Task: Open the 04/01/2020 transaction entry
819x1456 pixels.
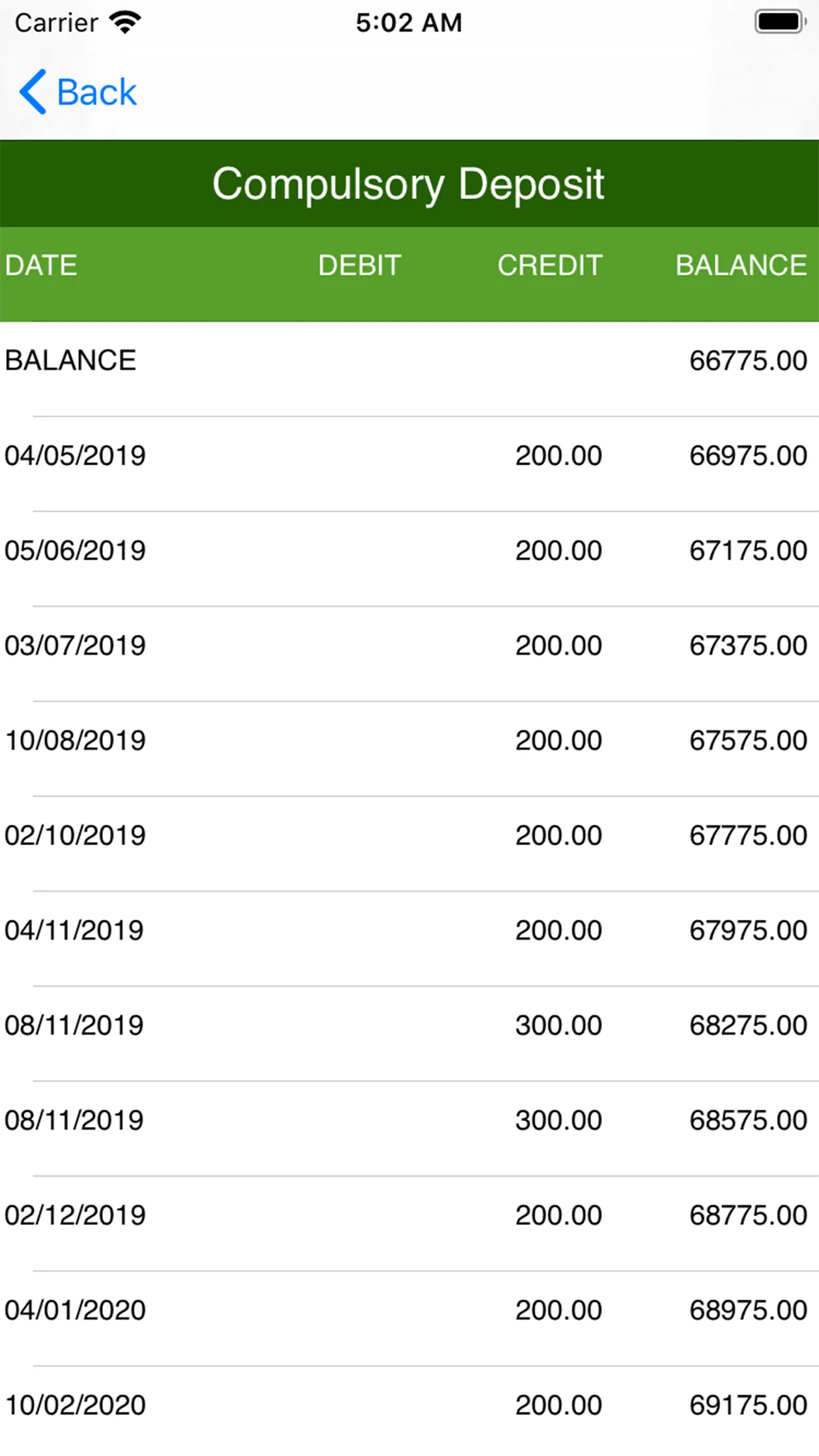Action: coord(409,1310)
